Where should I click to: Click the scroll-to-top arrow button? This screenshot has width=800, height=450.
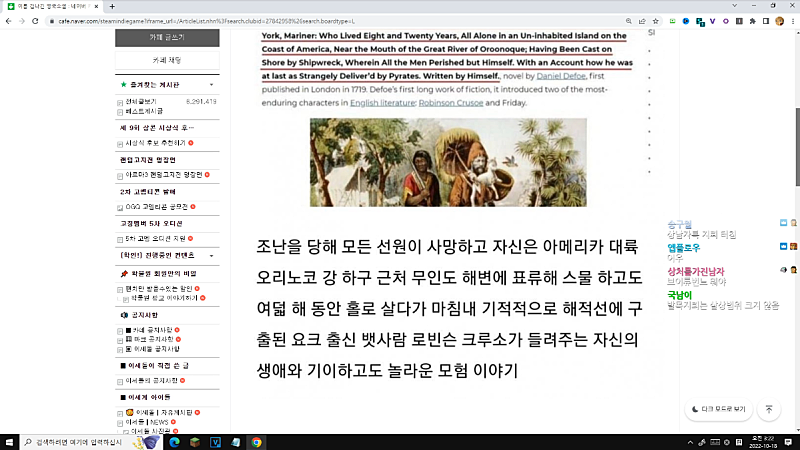tap(768, 409)
